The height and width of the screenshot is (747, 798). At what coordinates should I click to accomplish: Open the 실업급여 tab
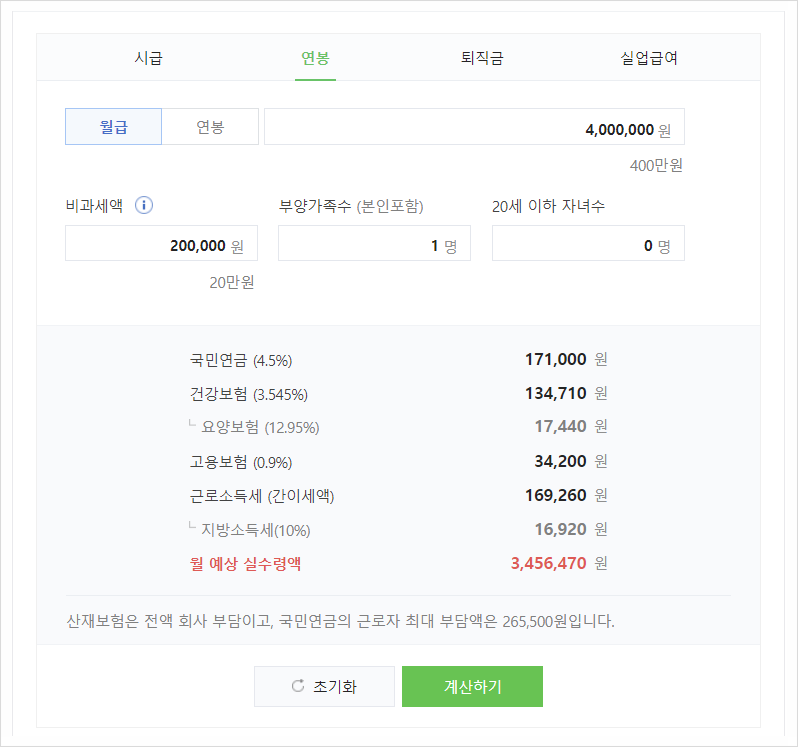[x=649, y=58]
